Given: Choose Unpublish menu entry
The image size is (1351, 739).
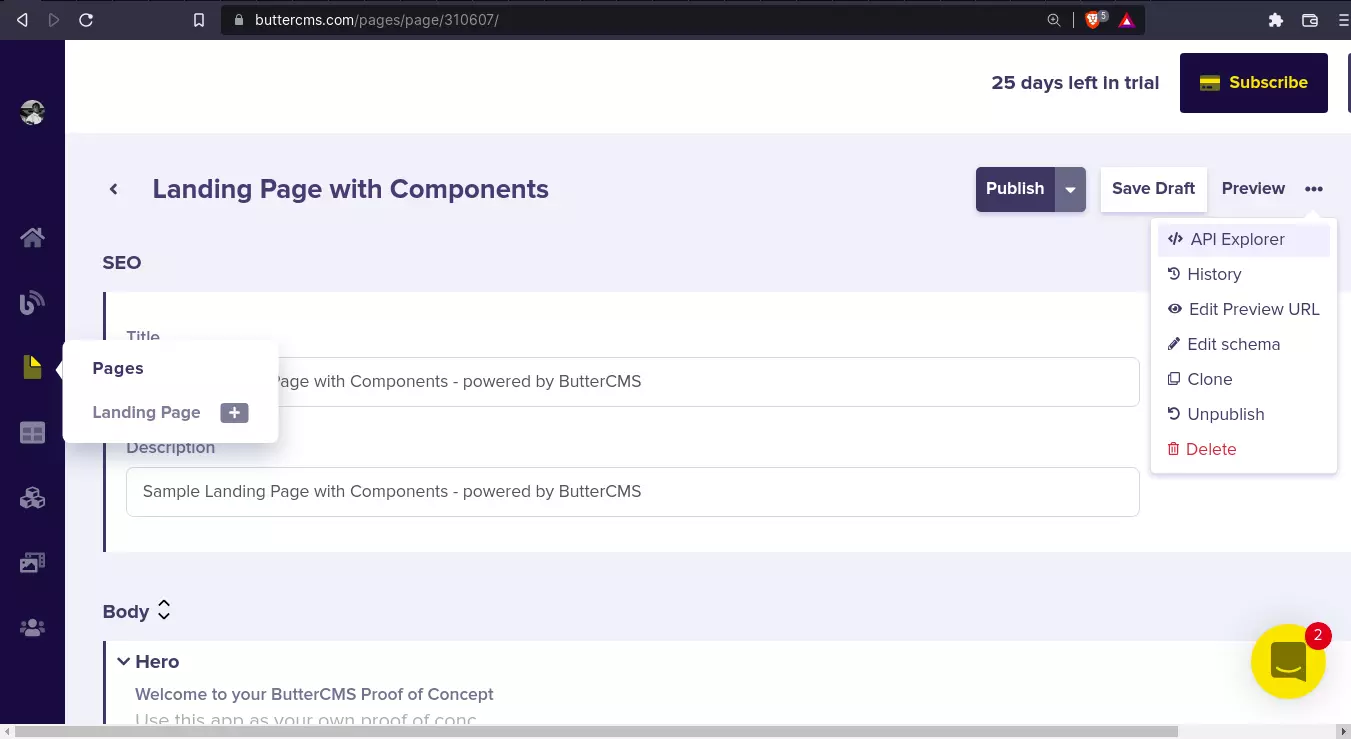Looking at the screenshot, I should 1244,414.
